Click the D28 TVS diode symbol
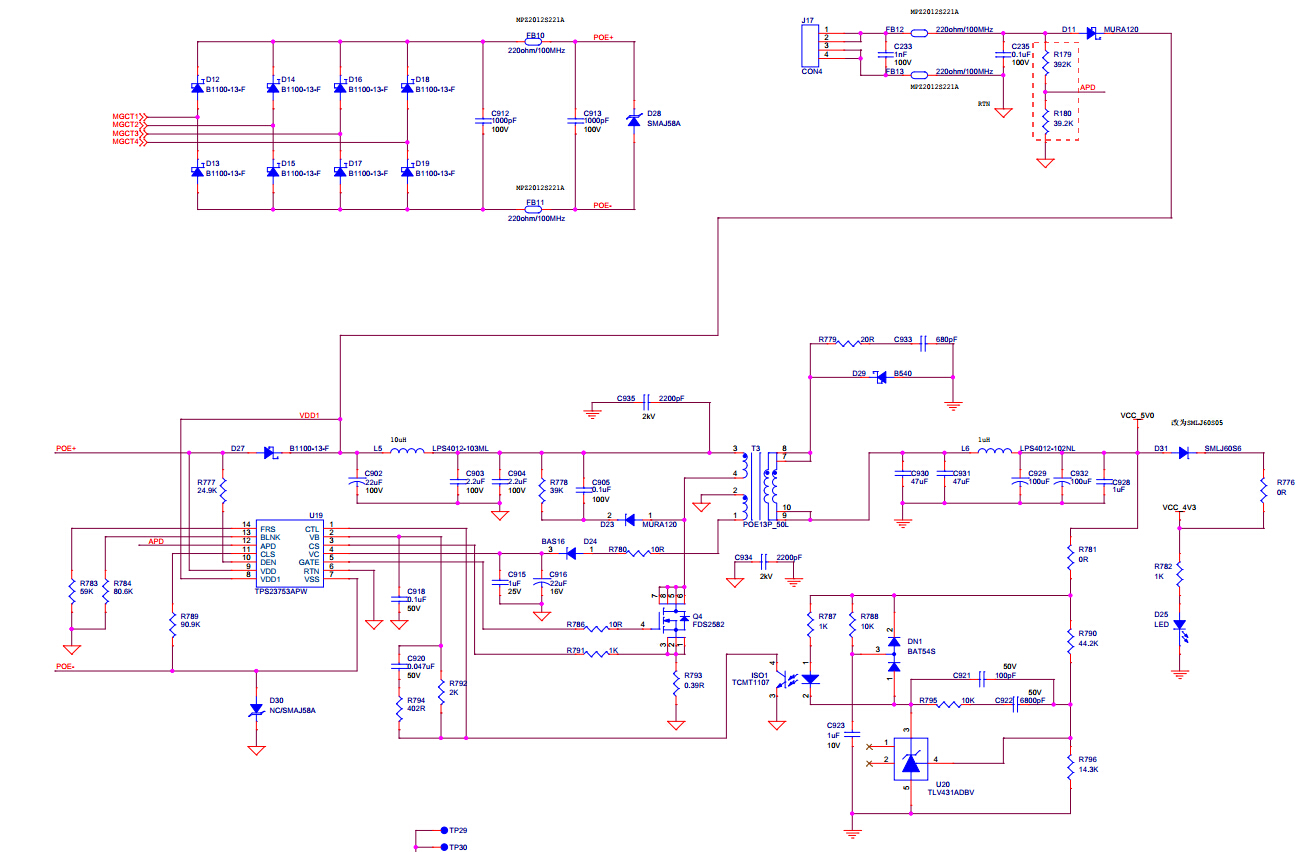 [632, 120]
